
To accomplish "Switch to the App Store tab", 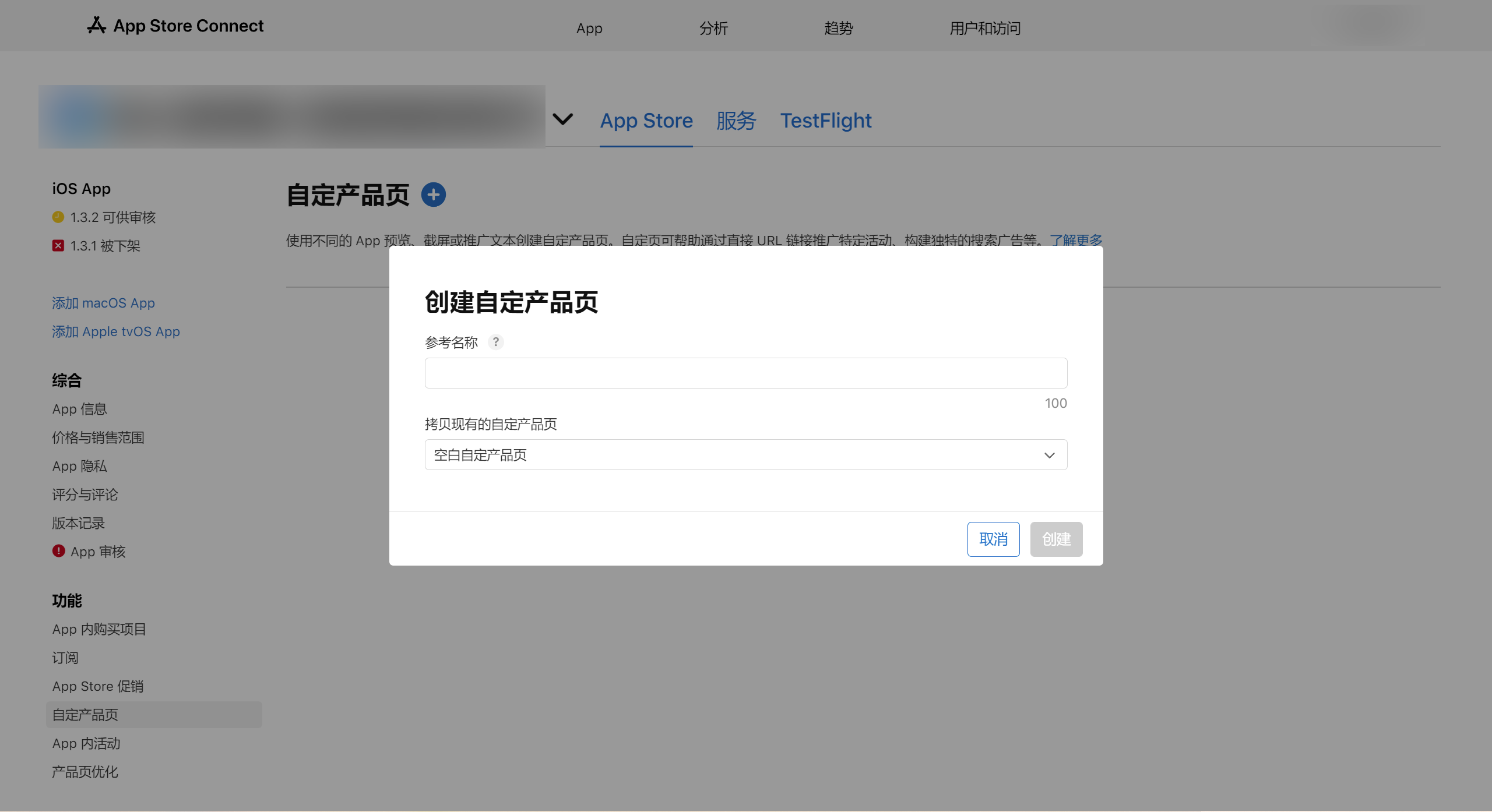I will (646, 121).
